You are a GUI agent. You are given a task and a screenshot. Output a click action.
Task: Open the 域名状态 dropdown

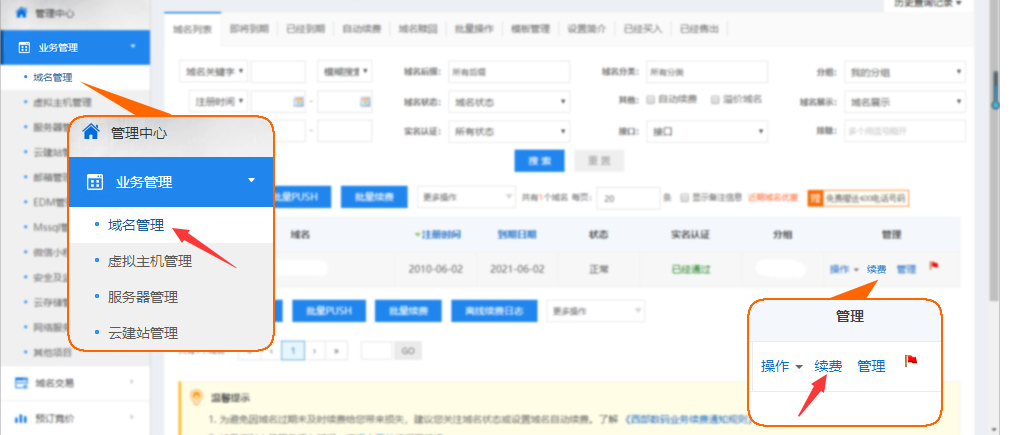[x=509, y=101]
